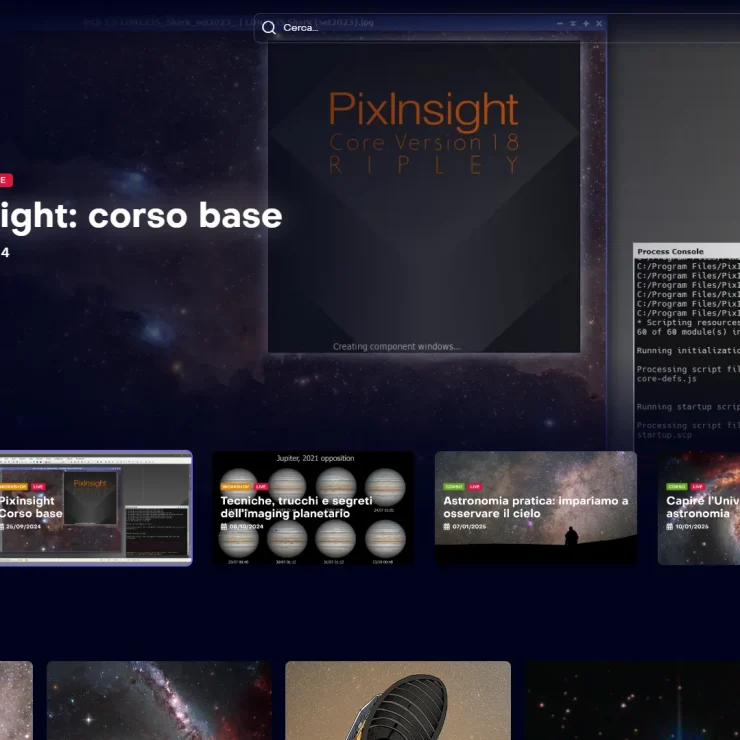Click the date text "25/09/2024"
Image resolution: width=740 pixels, height=740 pixels.
tap(24, 526)
